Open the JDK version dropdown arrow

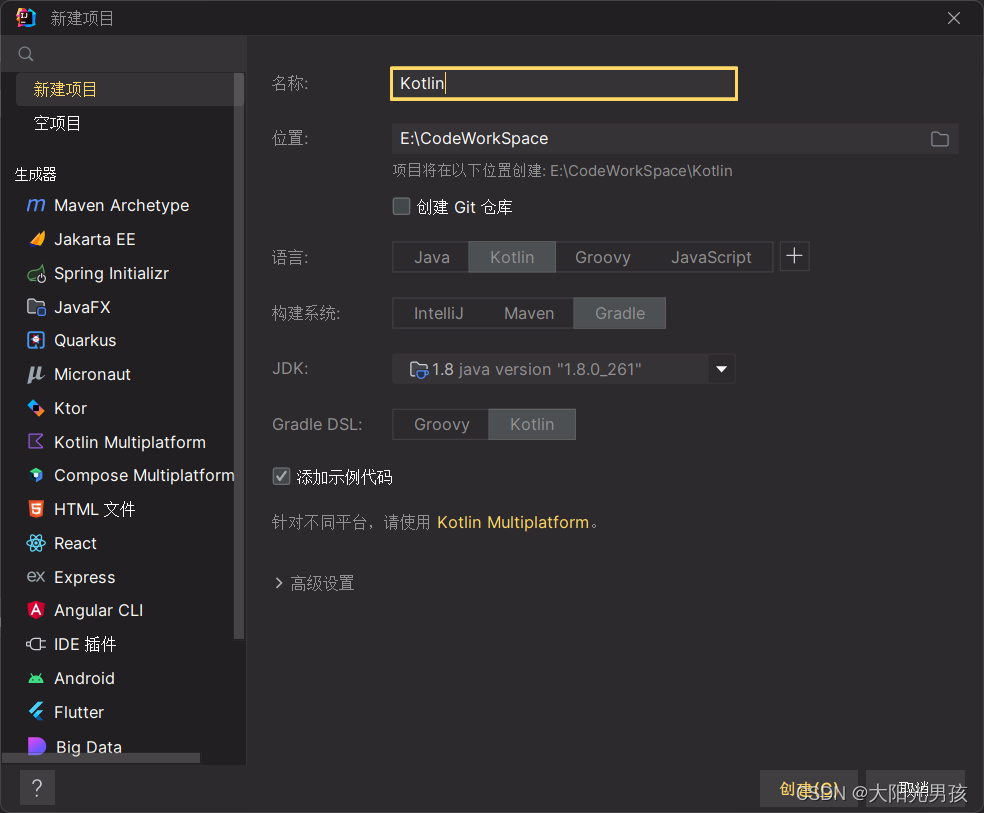pyautogui.click(x=722, y=369)
